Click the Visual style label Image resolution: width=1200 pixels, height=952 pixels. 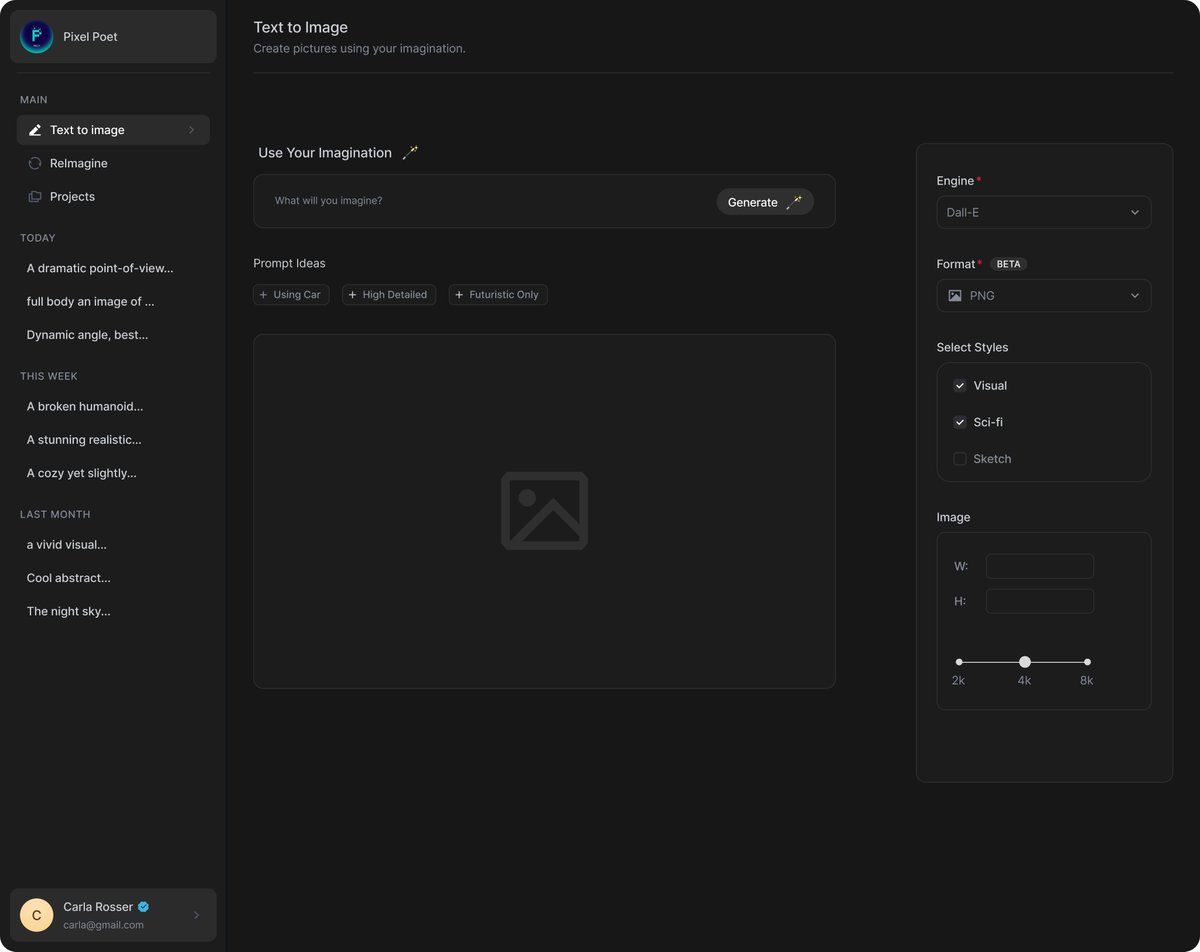click(x=991, y=386)
